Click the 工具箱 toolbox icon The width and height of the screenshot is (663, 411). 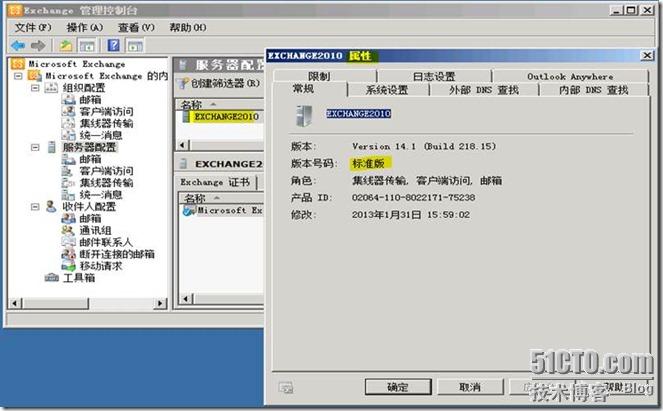coord(52,278)
